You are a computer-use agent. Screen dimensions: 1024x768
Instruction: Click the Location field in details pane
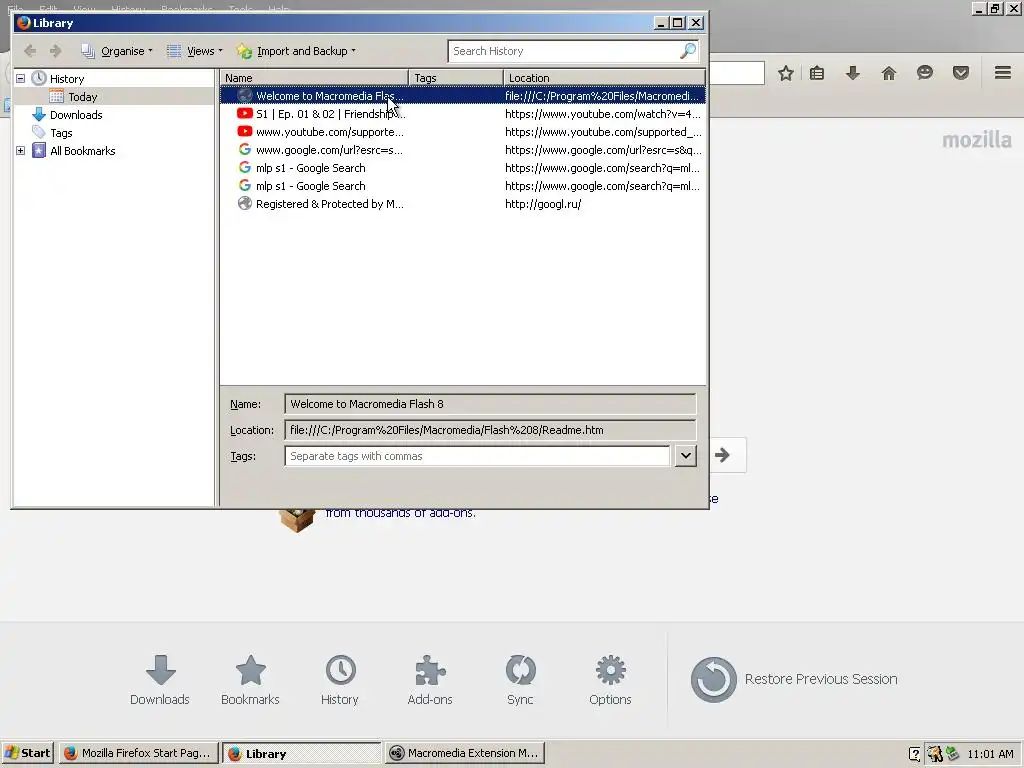coord(490,430)
